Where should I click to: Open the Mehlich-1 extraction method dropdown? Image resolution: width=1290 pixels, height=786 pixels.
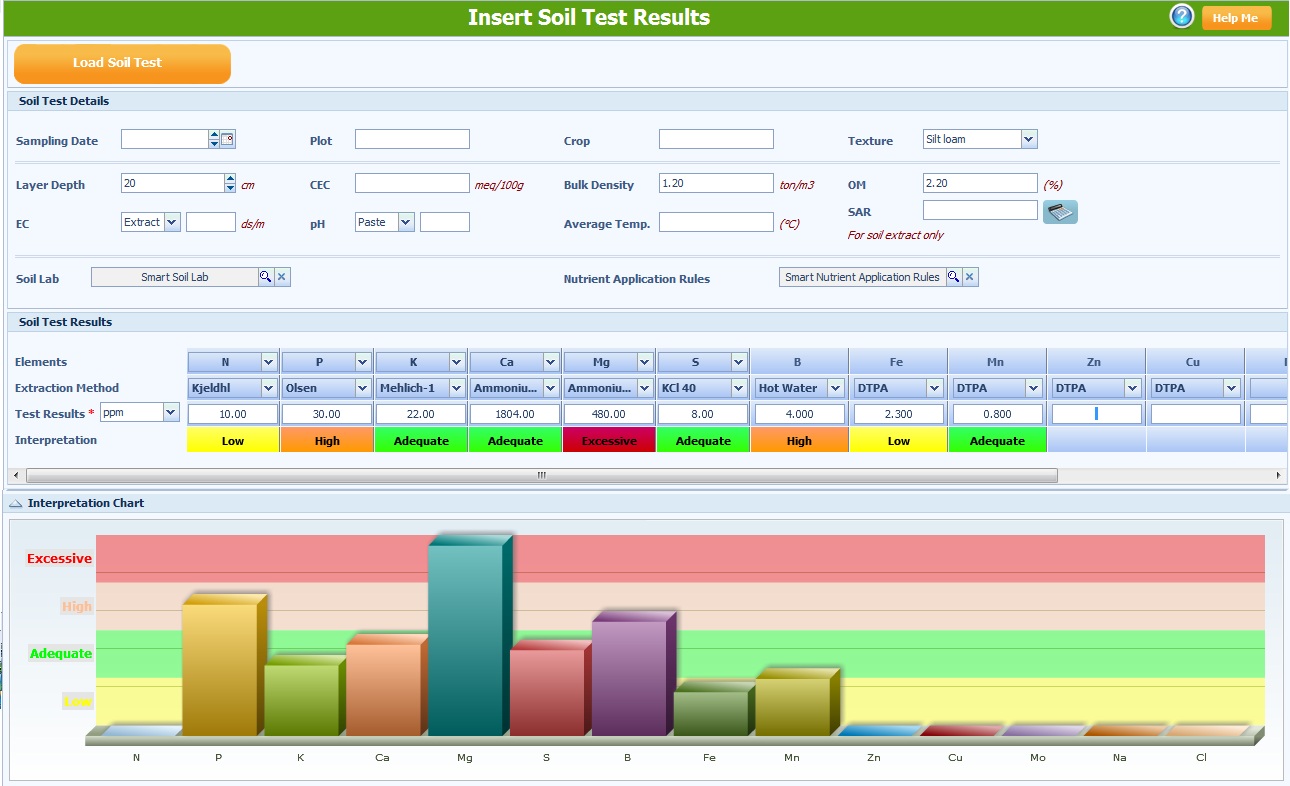(x=456, y=388)
